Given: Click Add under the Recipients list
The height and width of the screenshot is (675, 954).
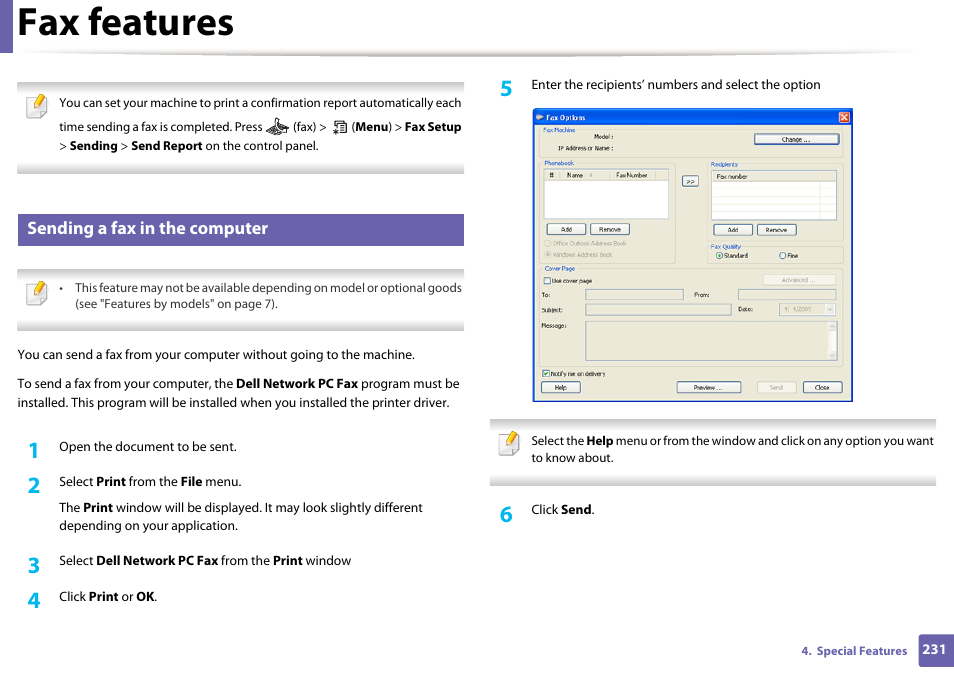Looking at the screenshot, I should pyautogui.click(x=733, y=230).
